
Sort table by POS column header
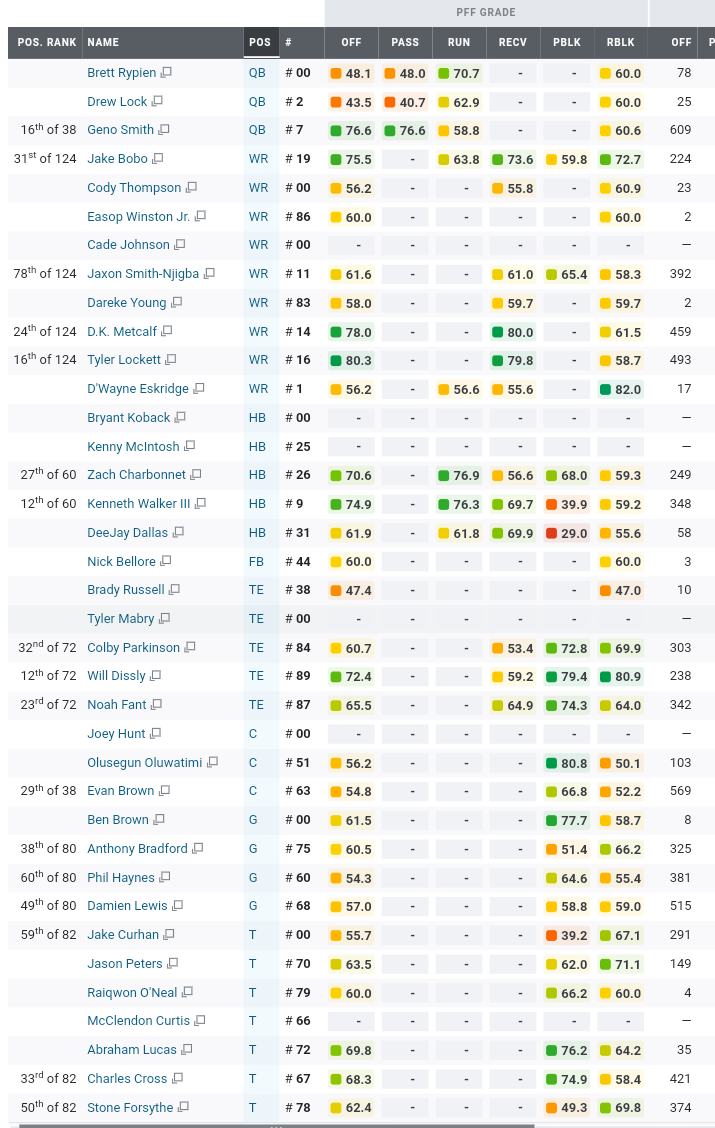click(x=260, y=42)
